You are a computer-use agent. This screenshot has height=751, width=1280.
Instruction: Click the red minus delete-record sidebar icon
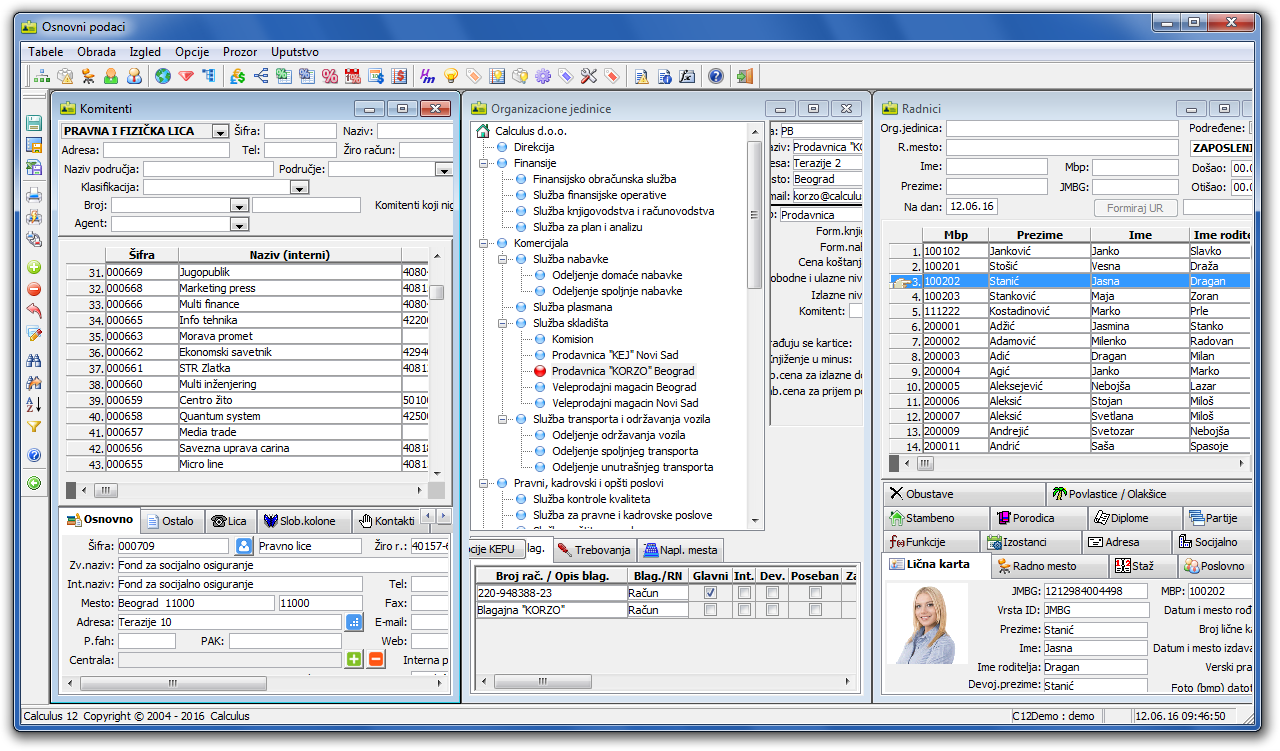click(x=34, y=289)
